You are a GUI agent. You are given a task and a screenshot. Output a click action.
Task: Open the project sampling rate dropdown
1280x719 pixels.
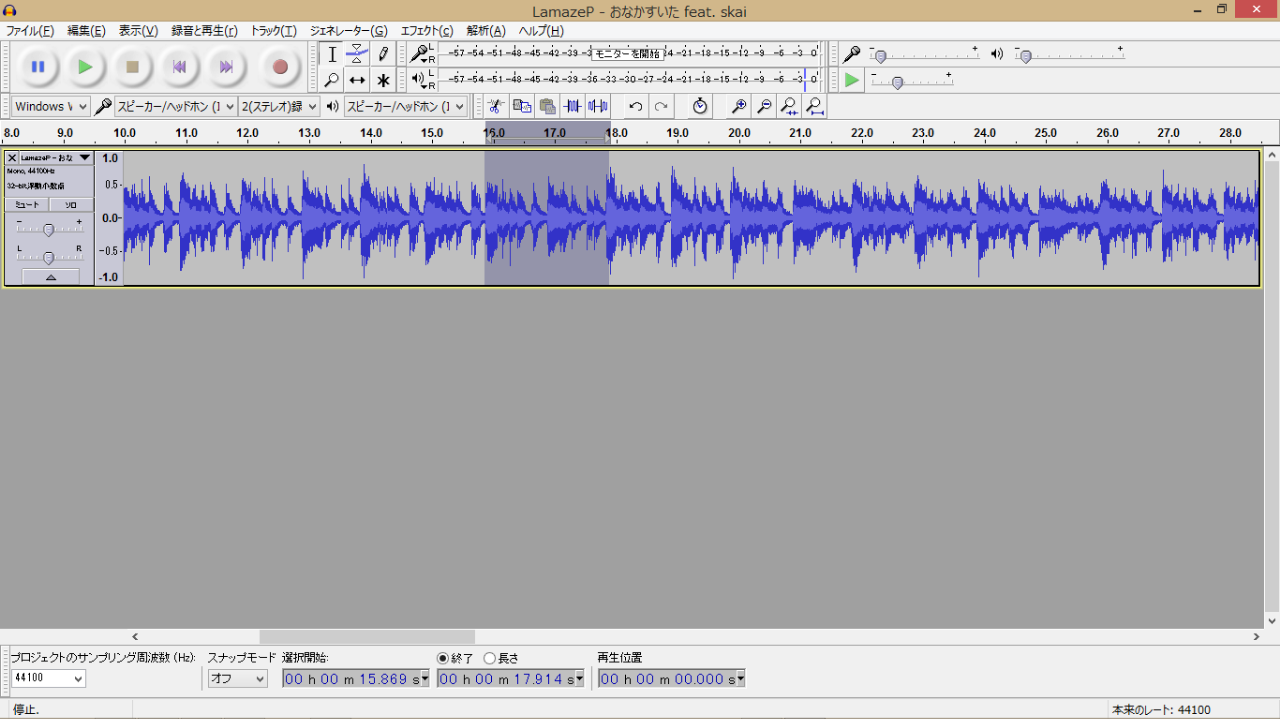(x=48, y=679)
